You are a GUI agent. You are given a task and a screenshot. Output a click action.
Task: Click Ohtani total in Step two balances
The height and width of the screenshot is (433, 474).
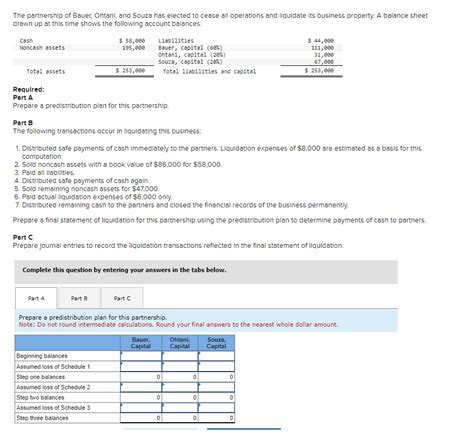tap(180, 398)
